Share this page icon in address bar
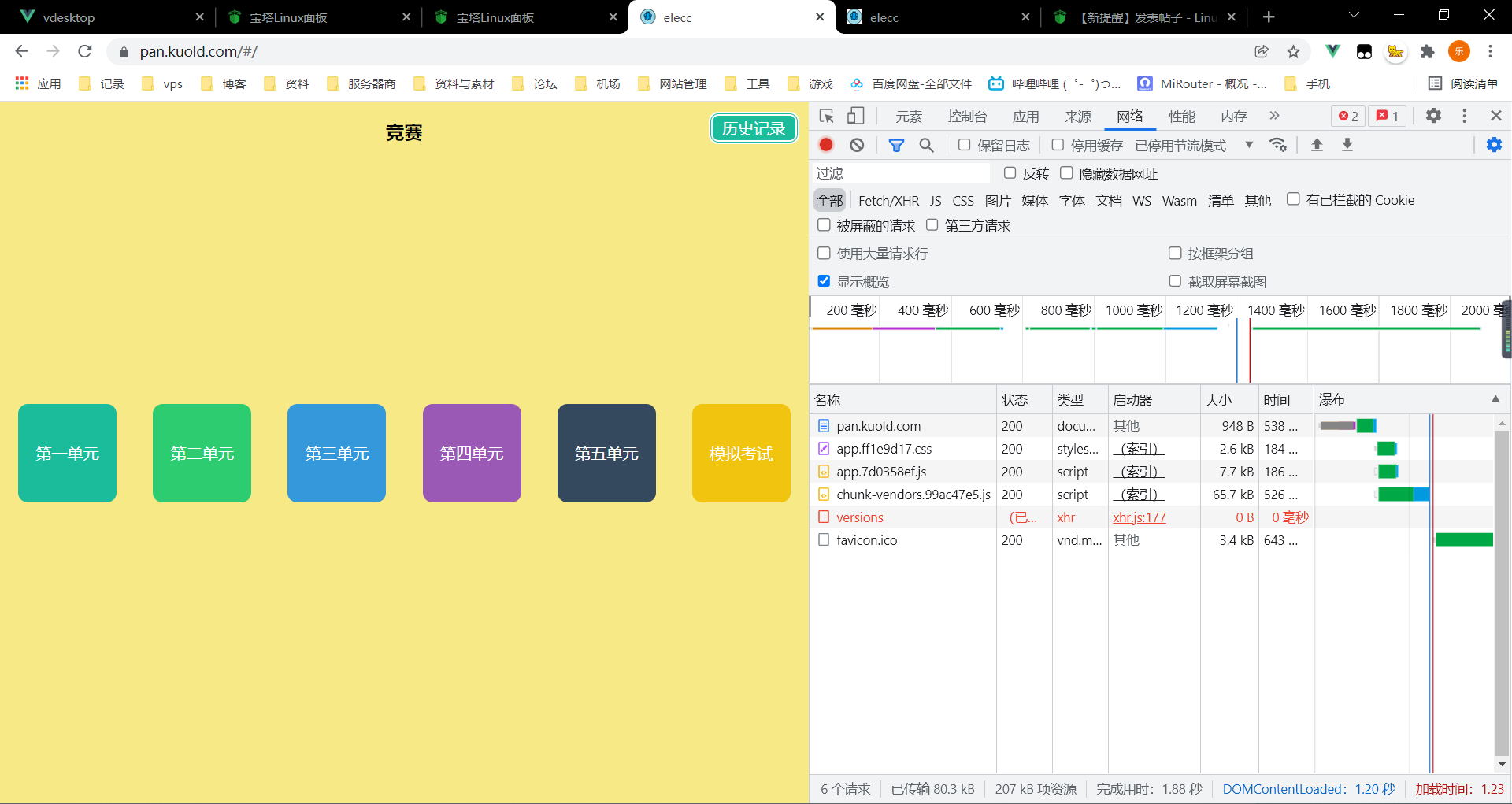 click(1262, 51)
